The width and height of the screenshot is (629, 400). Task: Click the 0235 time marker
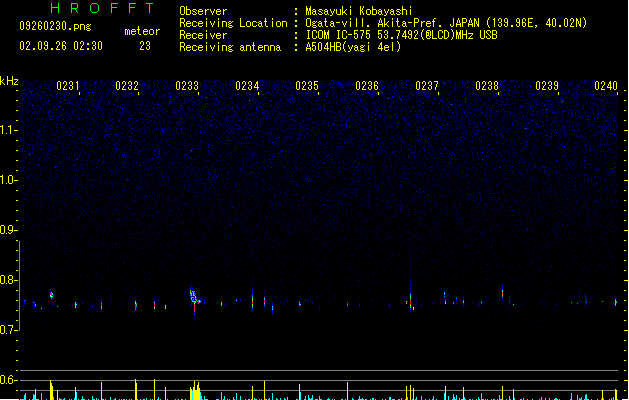(x=307, y=86)
